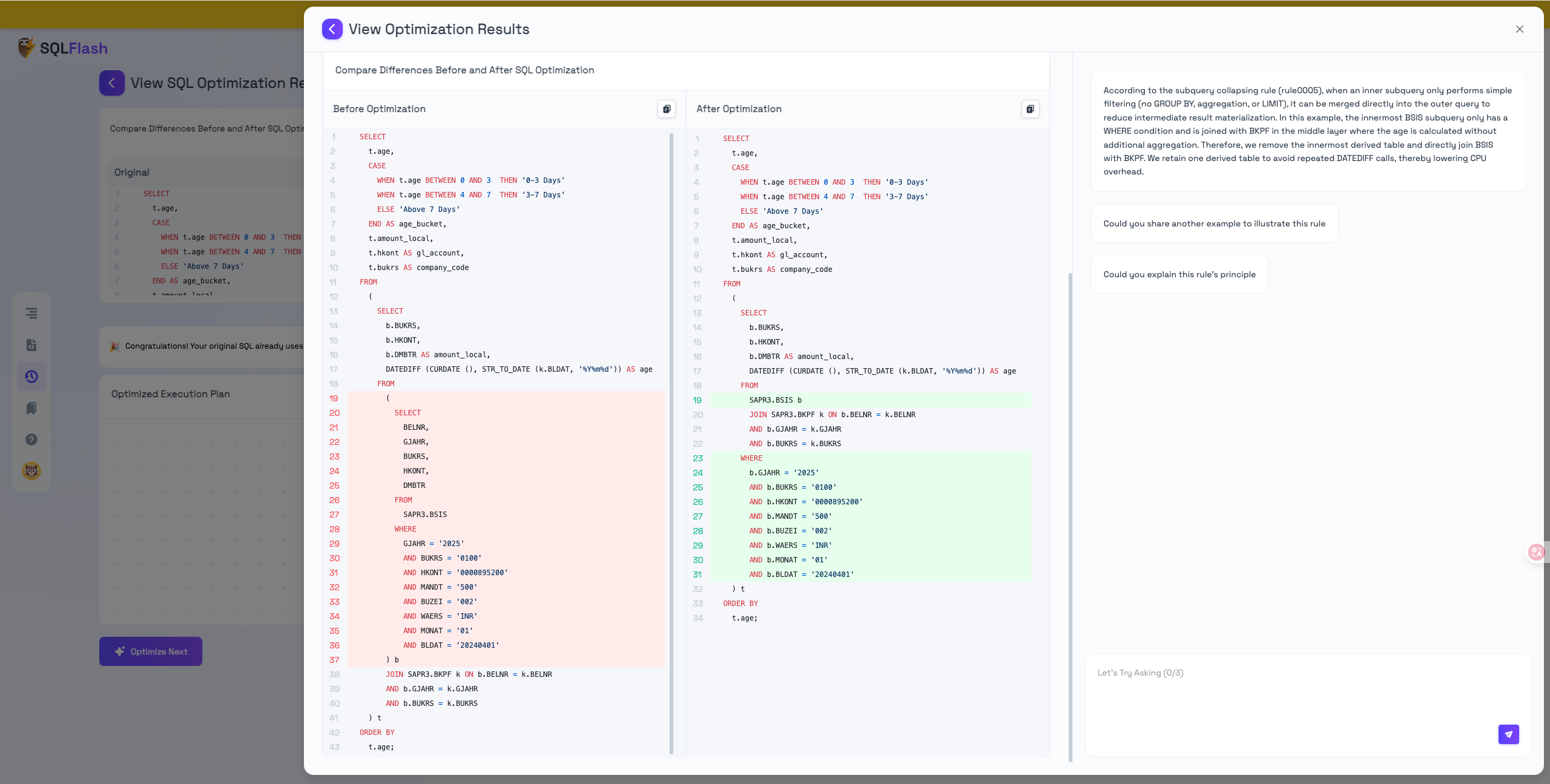
Task: Select the outline icon at sidebar top
Action: (x=31, y=314)
